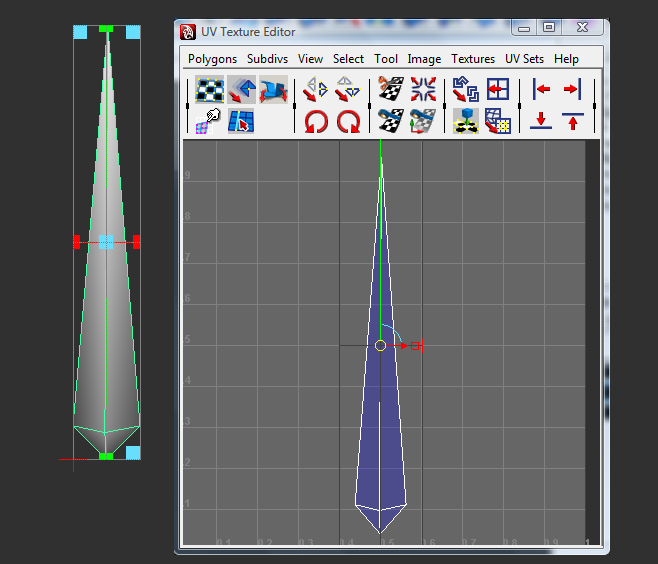Align UVs to maximum U
The width and height of the screenshot is (658, 564).
[x=572, y=90]
